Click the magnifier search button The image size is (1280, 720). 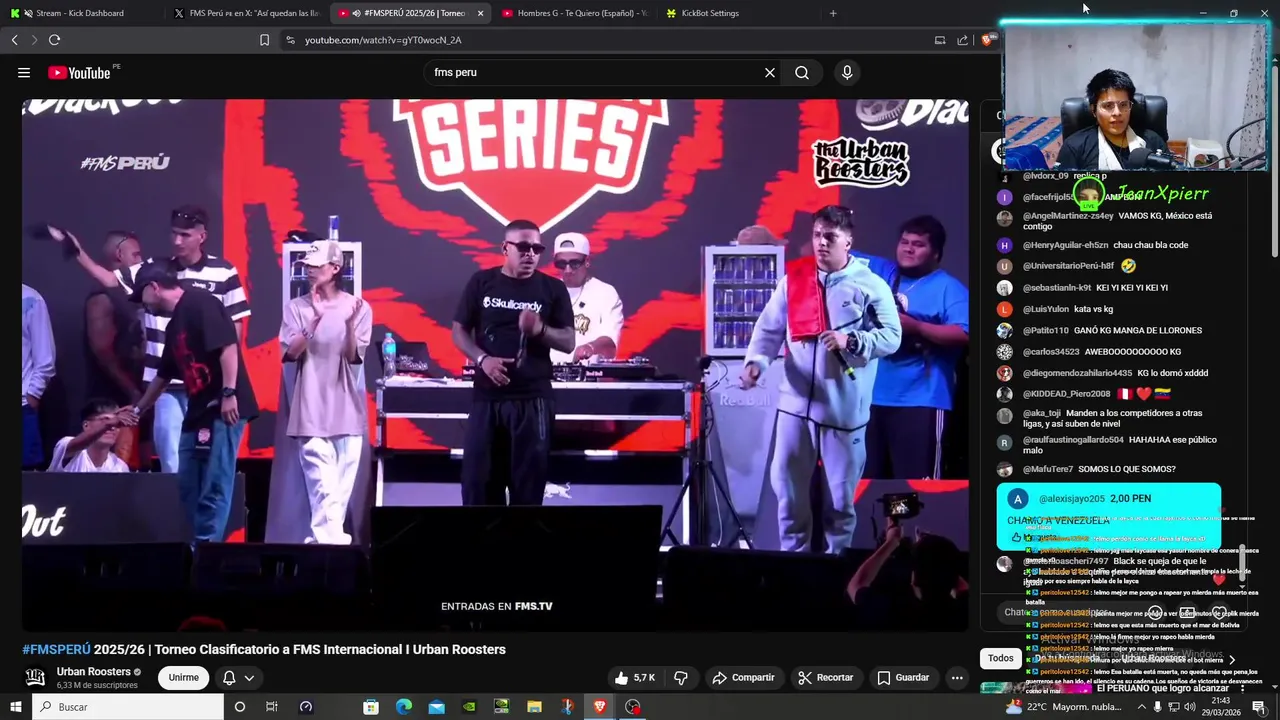click(x=802, y=72)
